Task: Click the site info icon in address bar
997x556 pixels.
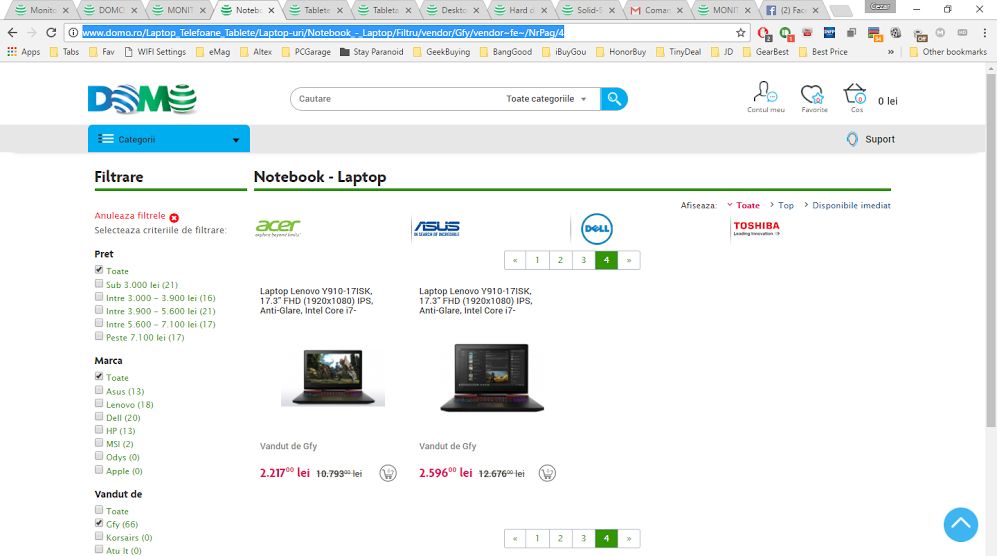Action: (x=73, y=32)
